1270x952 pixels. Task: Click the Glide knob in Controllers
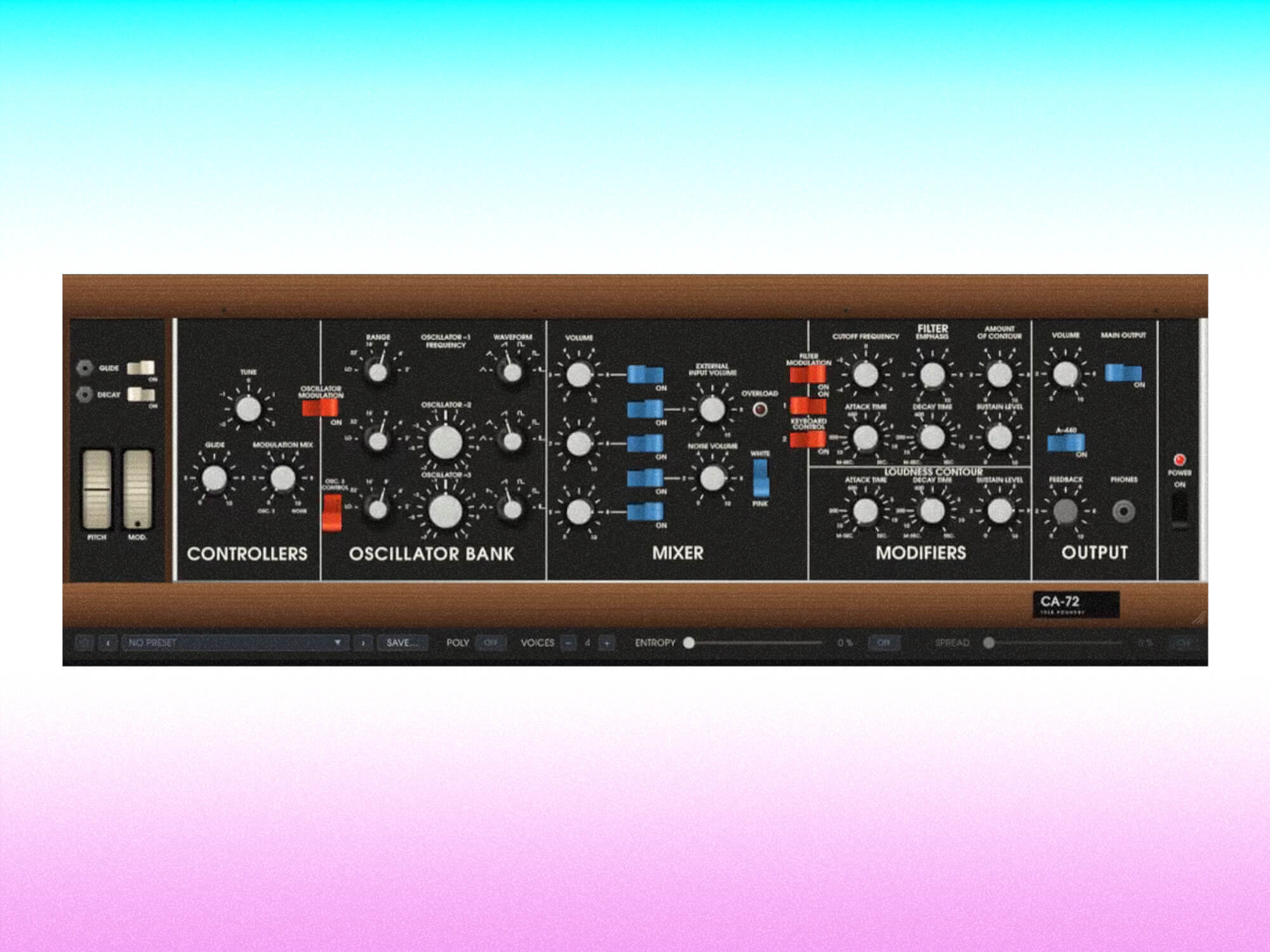(x=214, y=479)
